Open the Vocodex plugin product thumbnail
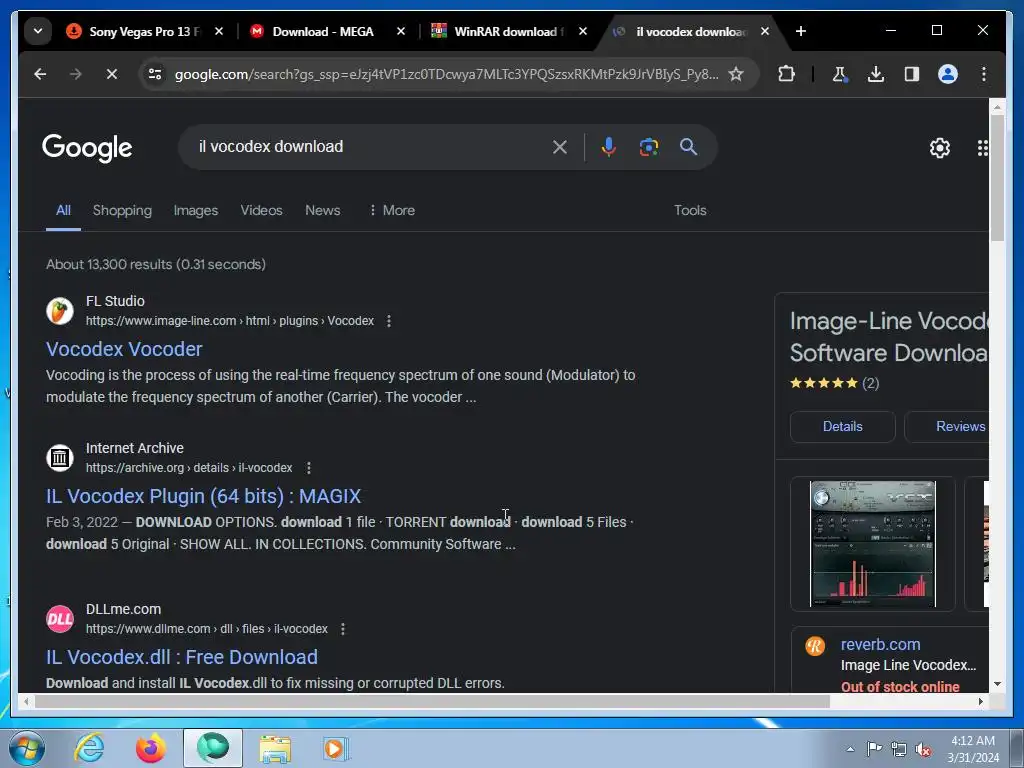Image resolution: width=1024 pixels, height=768 pixels. (872, 544)
